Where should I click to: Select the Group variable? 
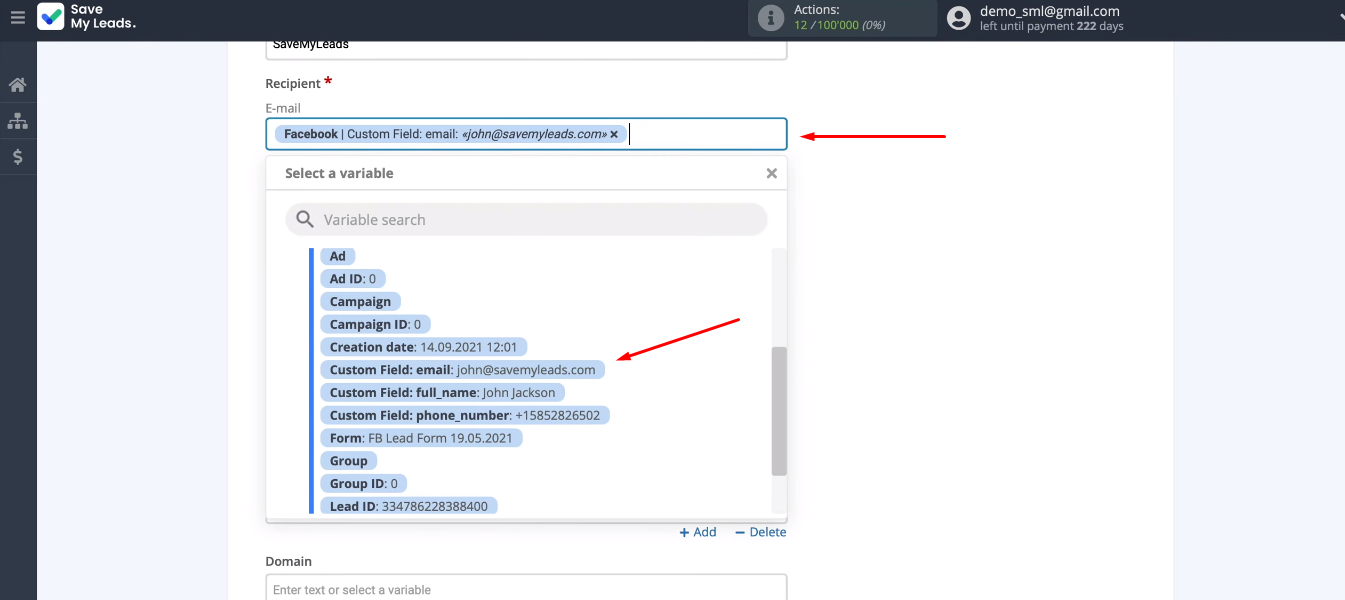pyautogui.click(x=349, y=461)
